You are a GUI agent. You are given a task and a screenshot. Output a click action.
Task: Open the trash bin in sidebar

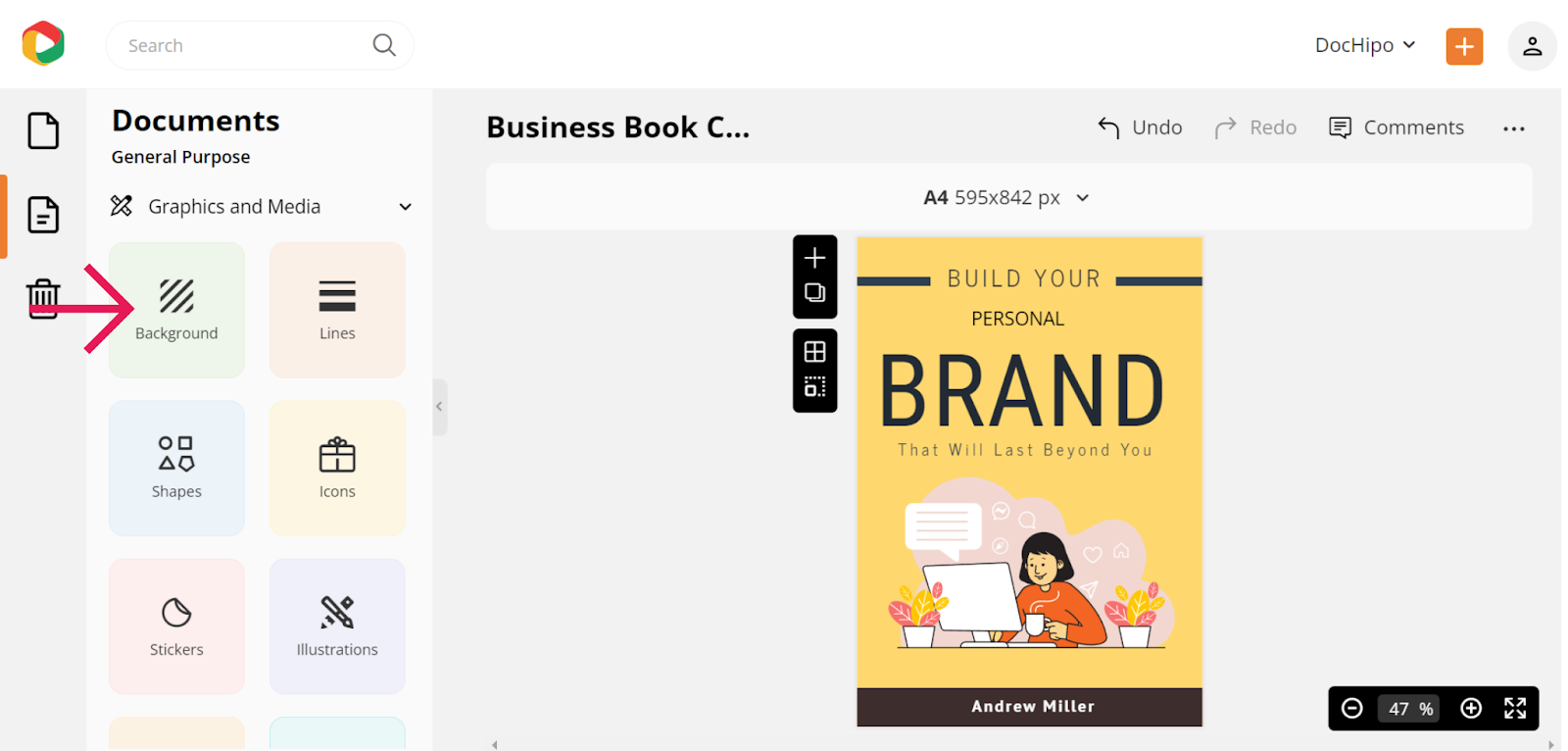[x=43, y=298]
